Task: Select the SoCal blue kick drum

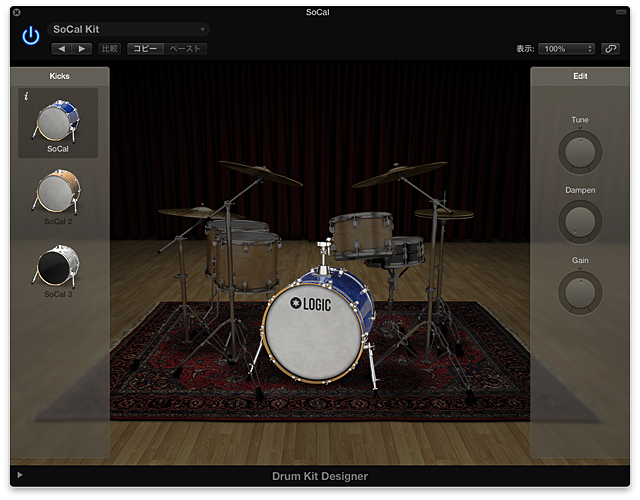Action: coord(57,120)
